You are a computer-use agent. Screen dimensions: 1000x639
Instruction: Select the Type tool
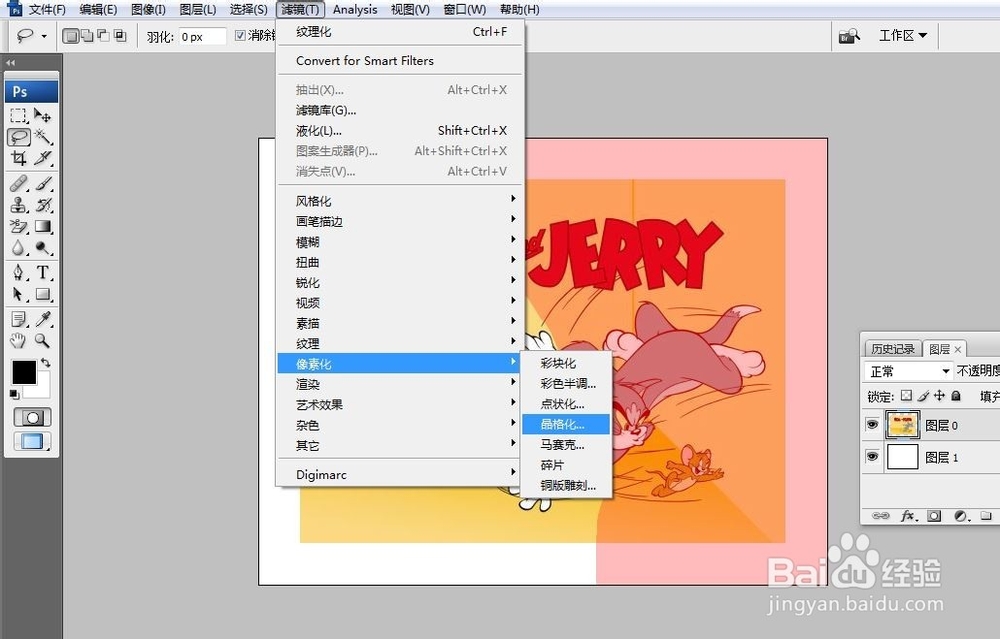[x=43, y=273]
